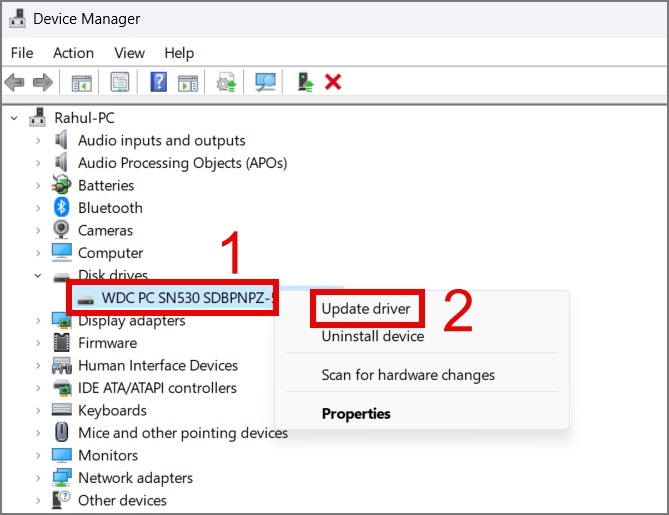Viewport: 669px width, 515px height.
Task: Click the Batteries category icon
Action: pos(62,186)
